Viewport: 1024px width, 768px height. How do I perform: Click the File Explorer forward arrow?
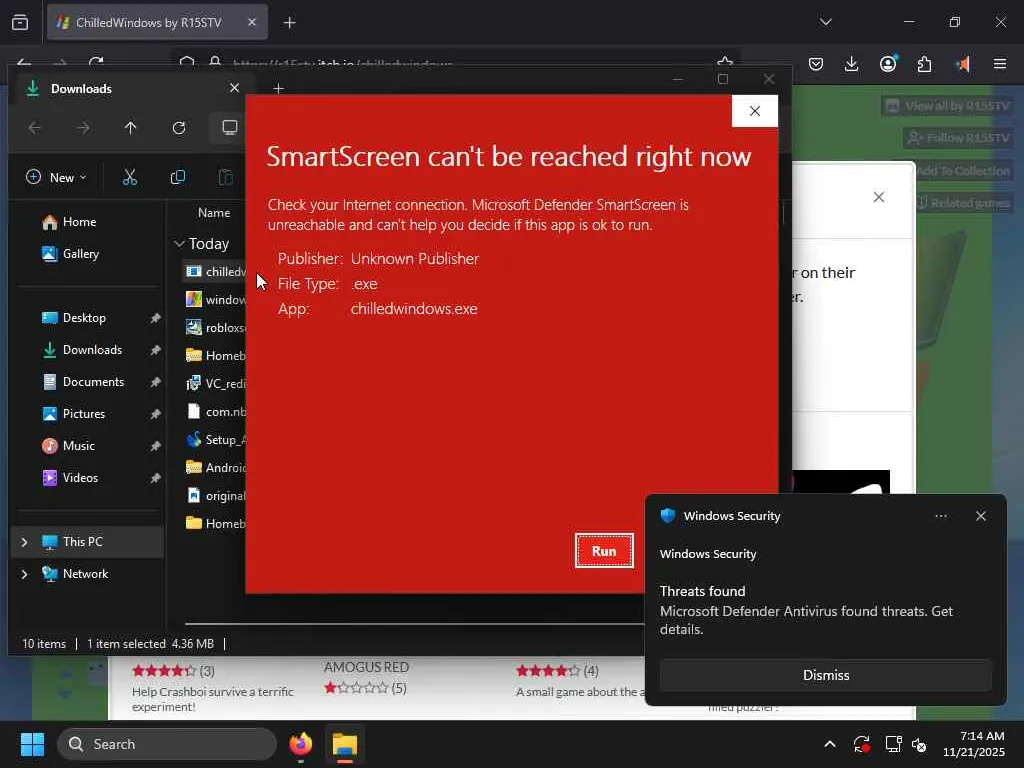[83, 127]
